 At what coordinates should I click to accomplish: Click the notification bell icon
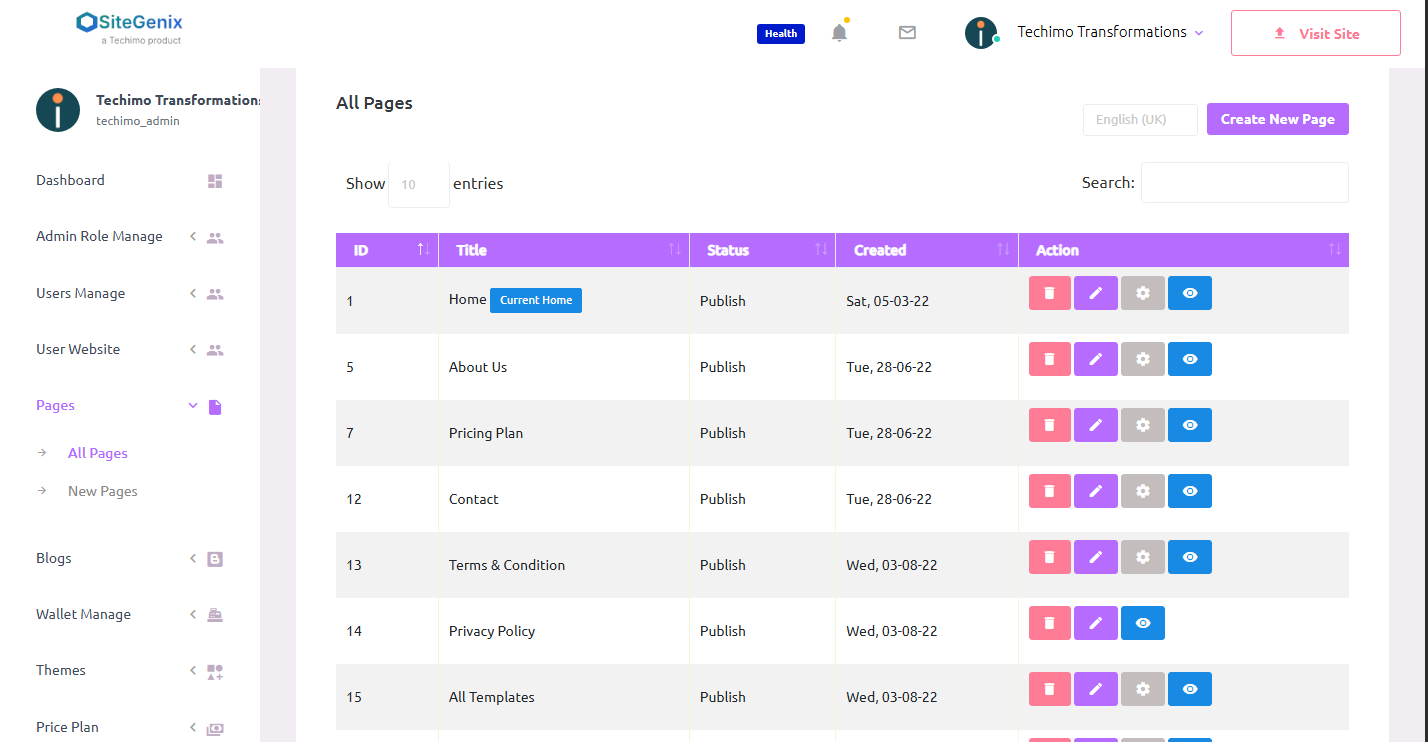tap(839, 33)
